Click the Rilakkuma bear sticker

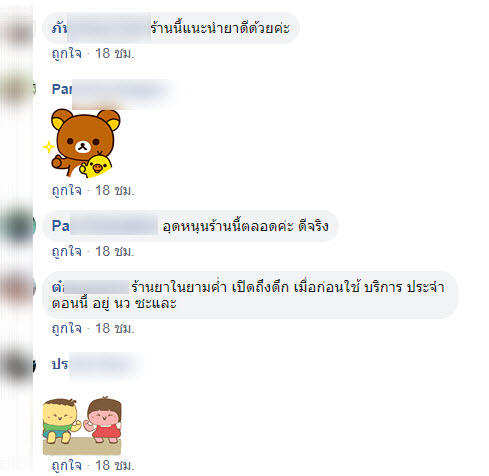pos(82,143)
